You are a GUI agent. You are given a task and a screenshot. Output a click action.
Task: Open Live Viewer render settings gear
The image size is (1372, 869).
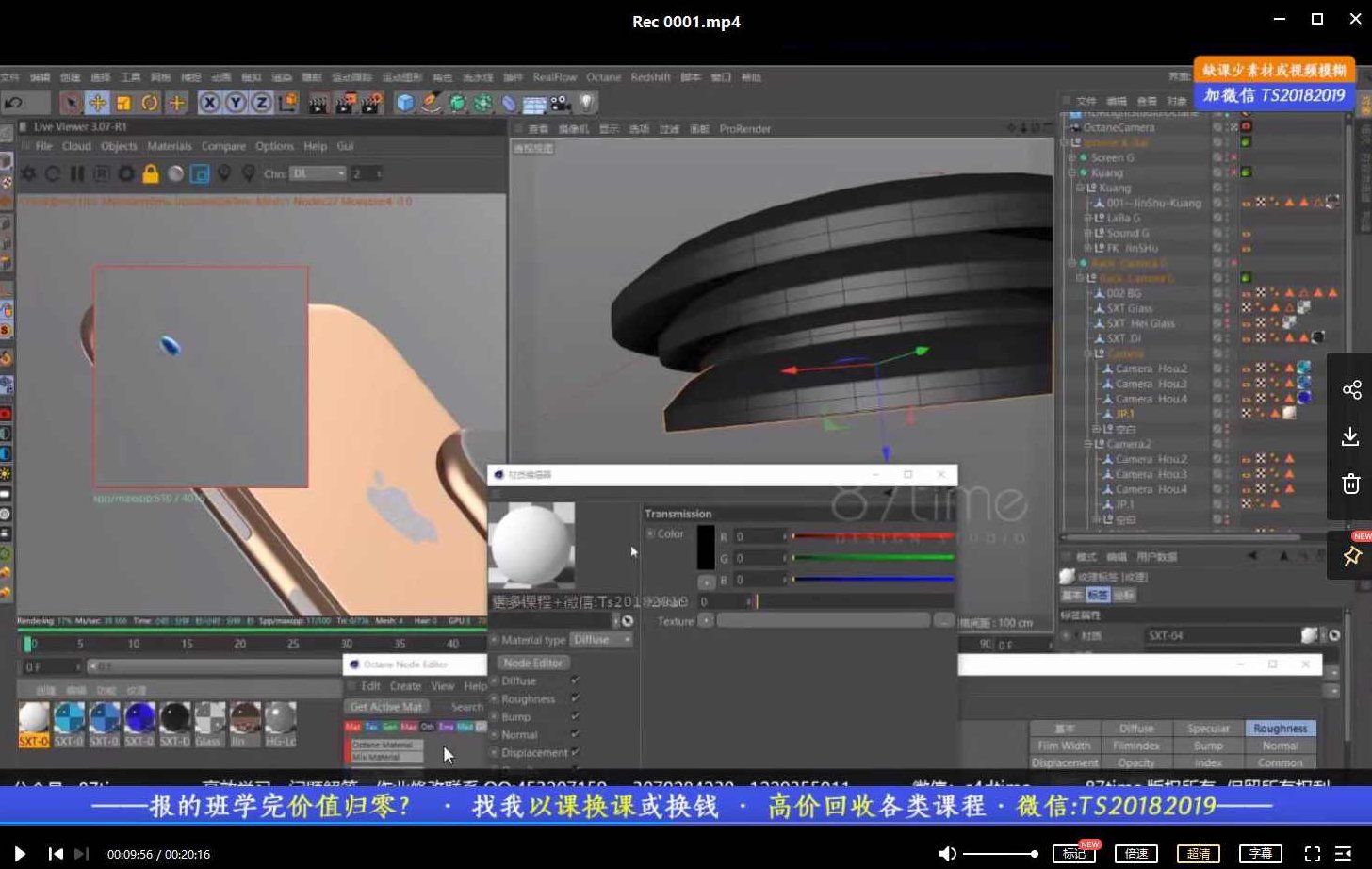(29, 173)
